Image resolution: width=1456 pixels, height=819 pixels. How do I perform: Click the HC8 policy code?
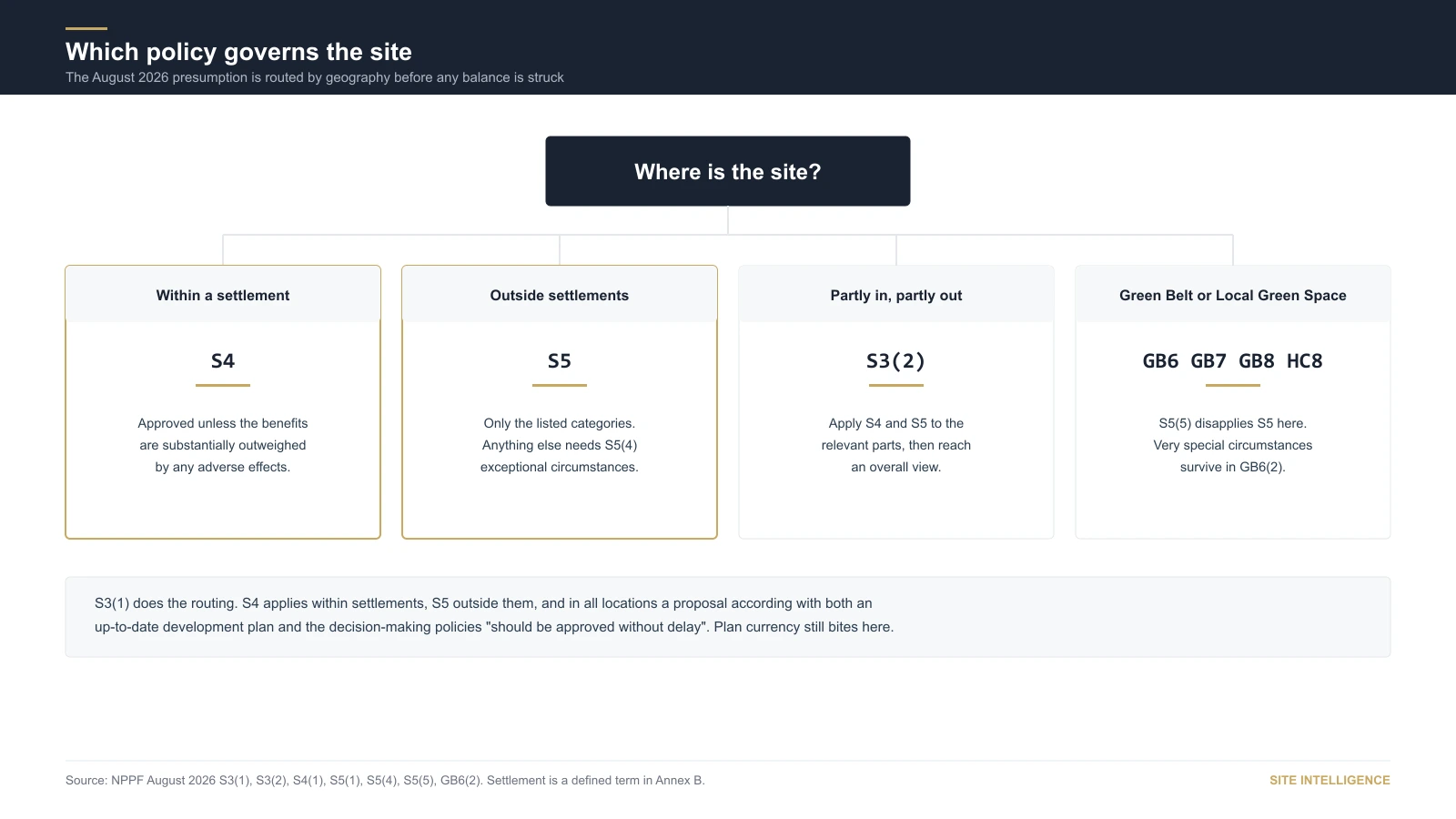pyautogui.click(x=1305, y=361)
